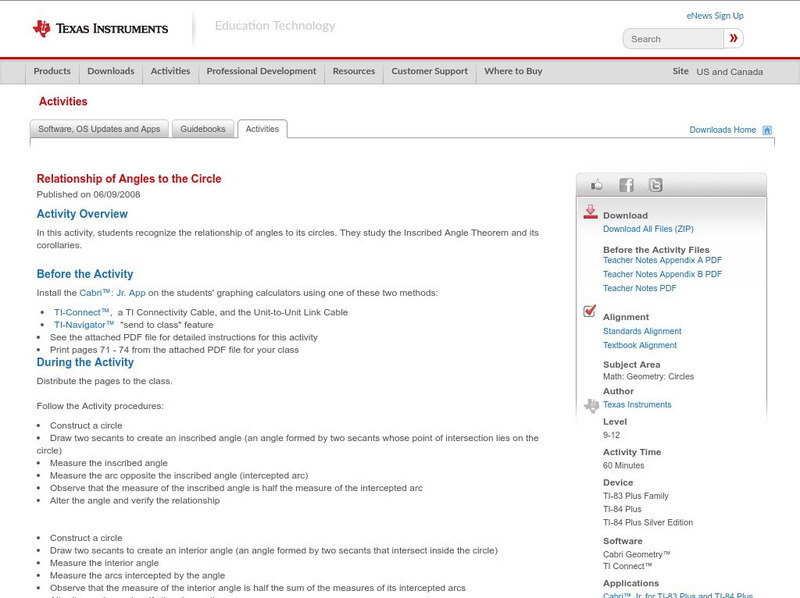Open the Resources menu
Image resolution: width=800 pixels, height=598 pixels.
click(354, 71)
